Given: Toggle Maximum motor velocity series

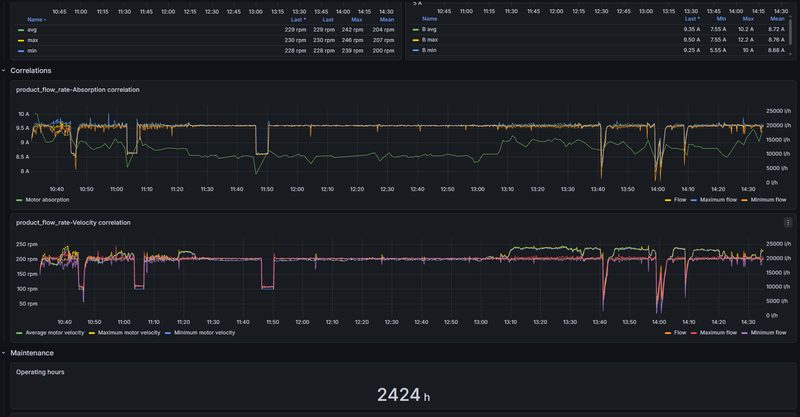Looking at the screenshot, I should click(129, 332).
